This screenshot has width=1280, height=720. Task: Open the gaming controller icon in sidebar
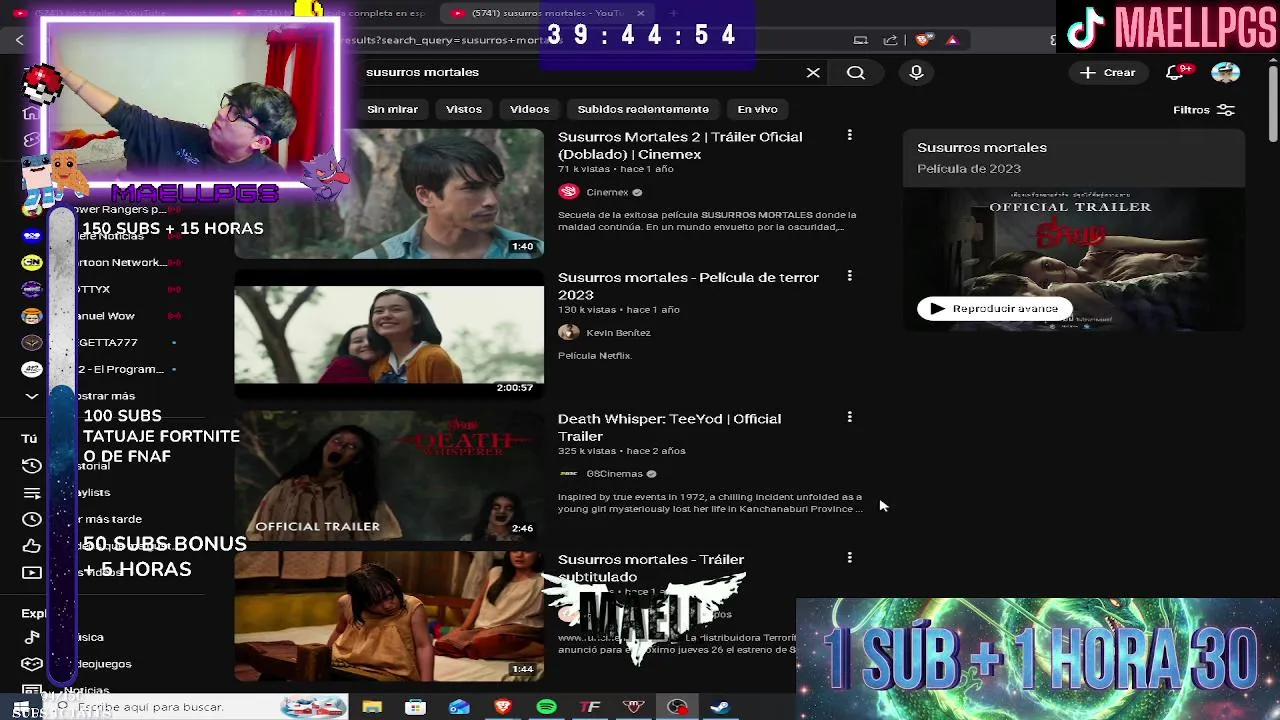click(32, 664)
